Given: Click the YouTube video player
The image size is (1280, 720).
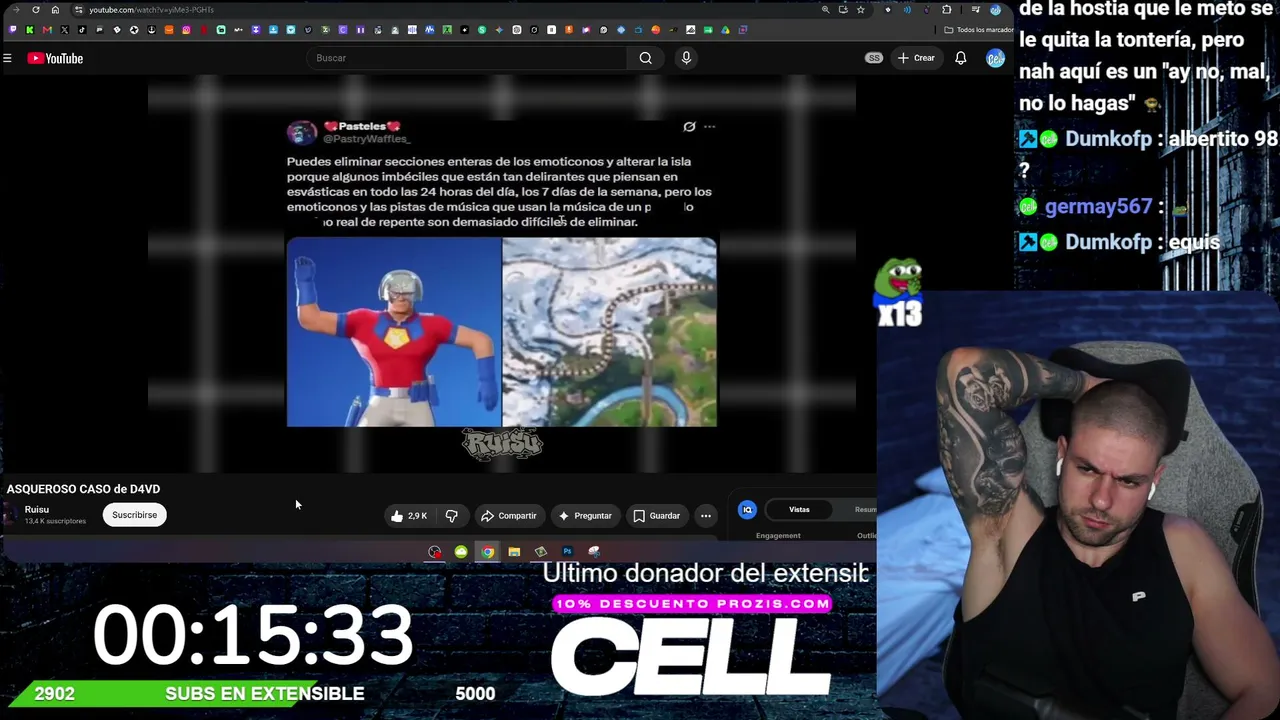Looking at the screenshot, I should click(502, 272).
